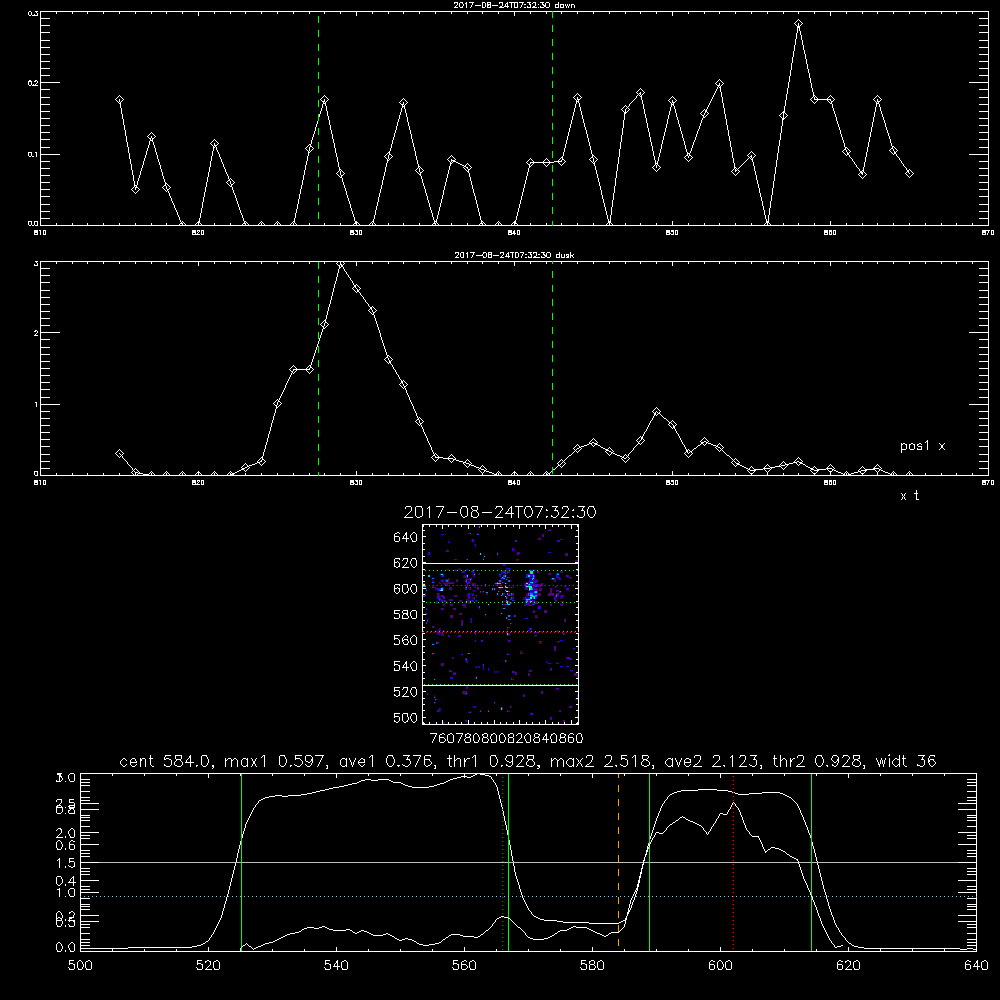Click bottom plot y-axis label 0.0
1000x1000 pixels.
[x=67, y=948]
